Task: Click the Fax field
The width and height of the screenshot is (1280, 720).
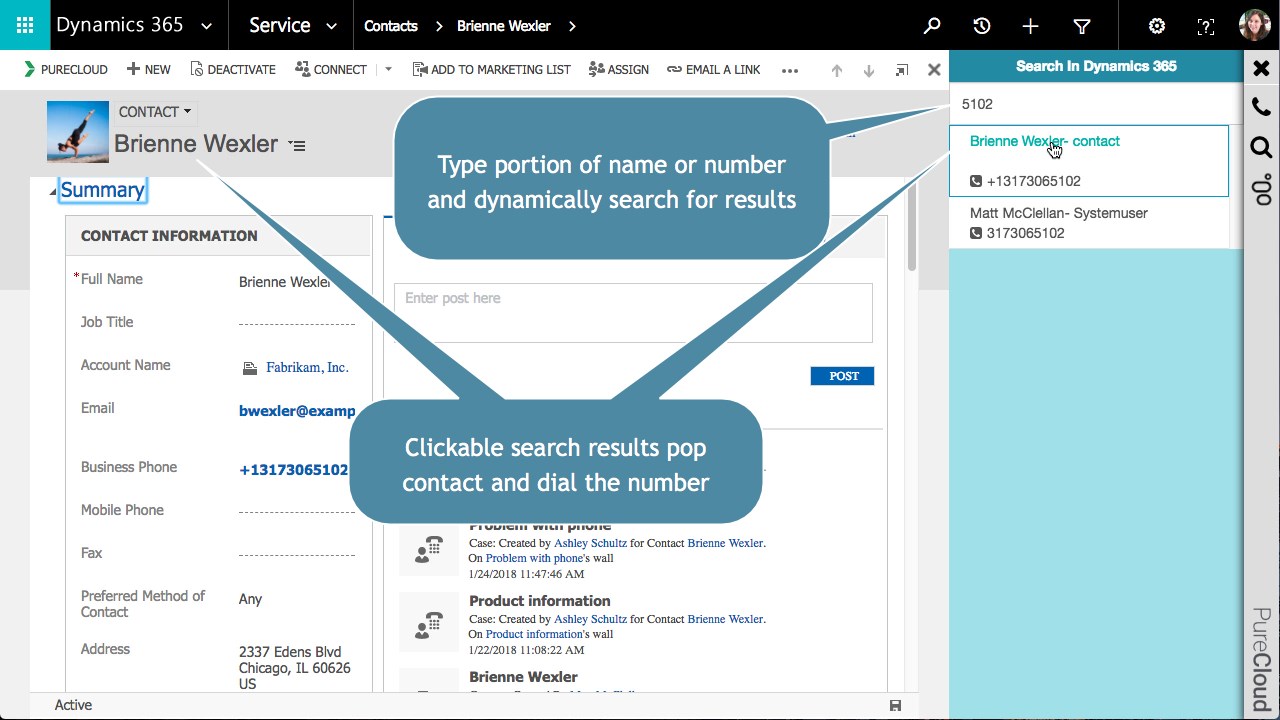Action: (x=297, y=553)
